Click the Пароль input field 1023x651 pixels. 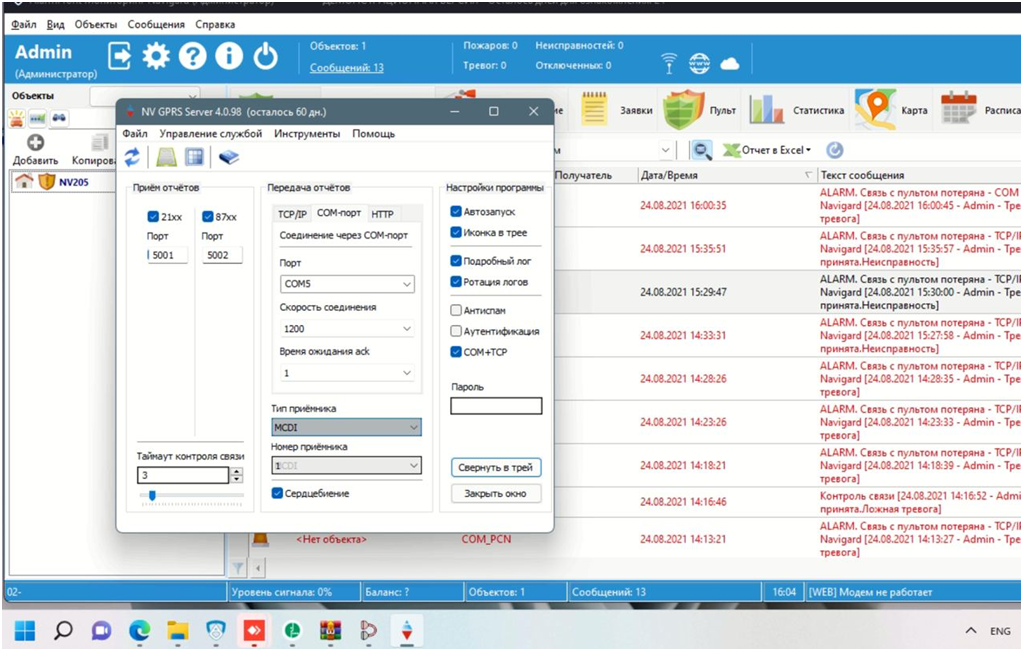pos(496,406)
